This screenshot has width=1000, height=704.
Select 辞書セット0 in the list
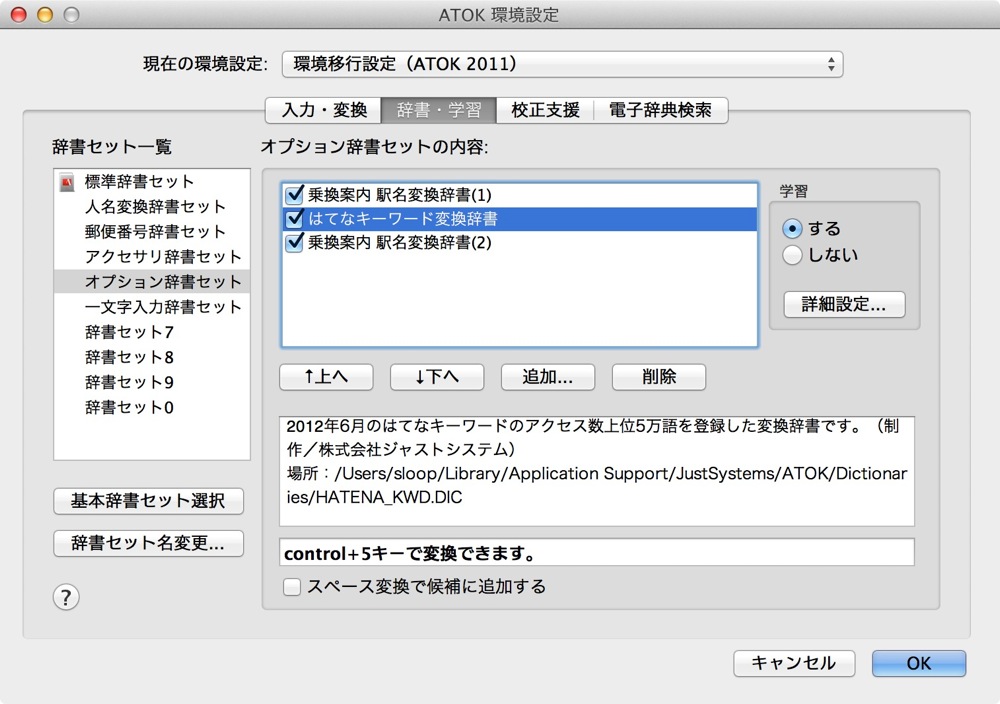point(152,407)
